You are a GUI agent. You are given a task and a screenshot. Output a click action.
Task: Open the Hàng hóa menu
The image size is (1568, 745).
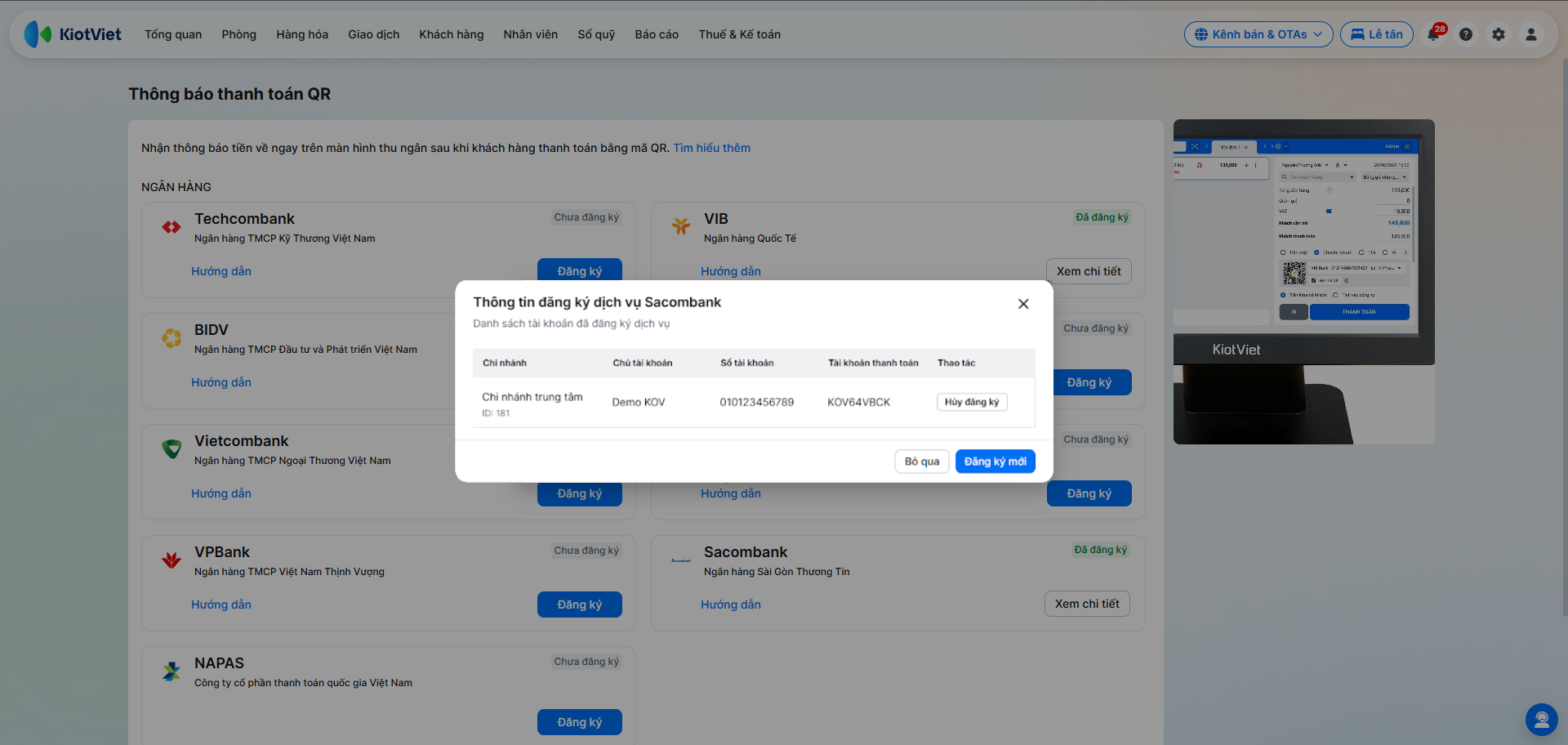click(302, 34)
